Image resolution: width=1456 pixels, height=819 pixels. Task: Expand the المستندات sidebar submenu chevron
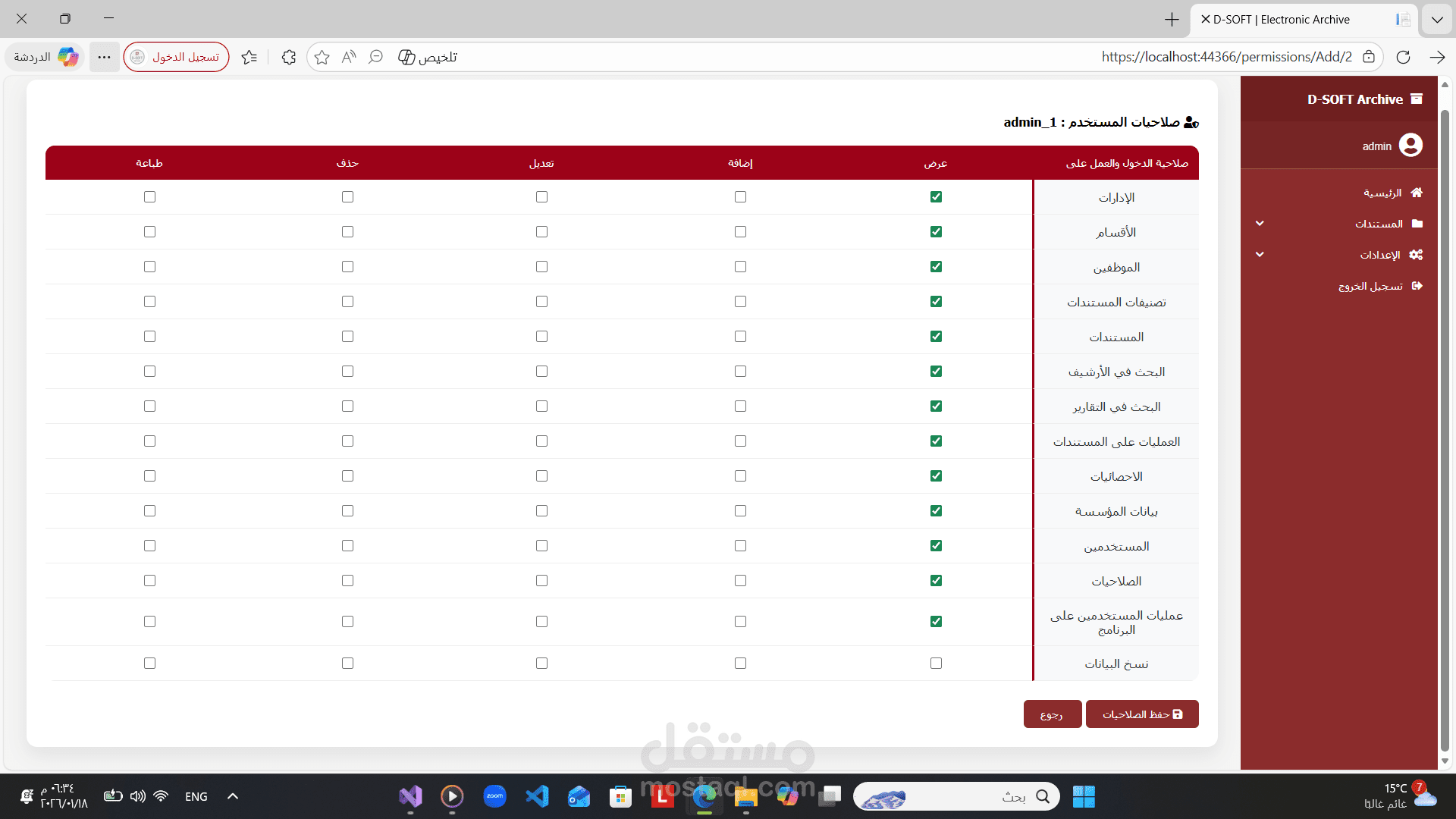pyautogui.click(x=1260, y=224)
